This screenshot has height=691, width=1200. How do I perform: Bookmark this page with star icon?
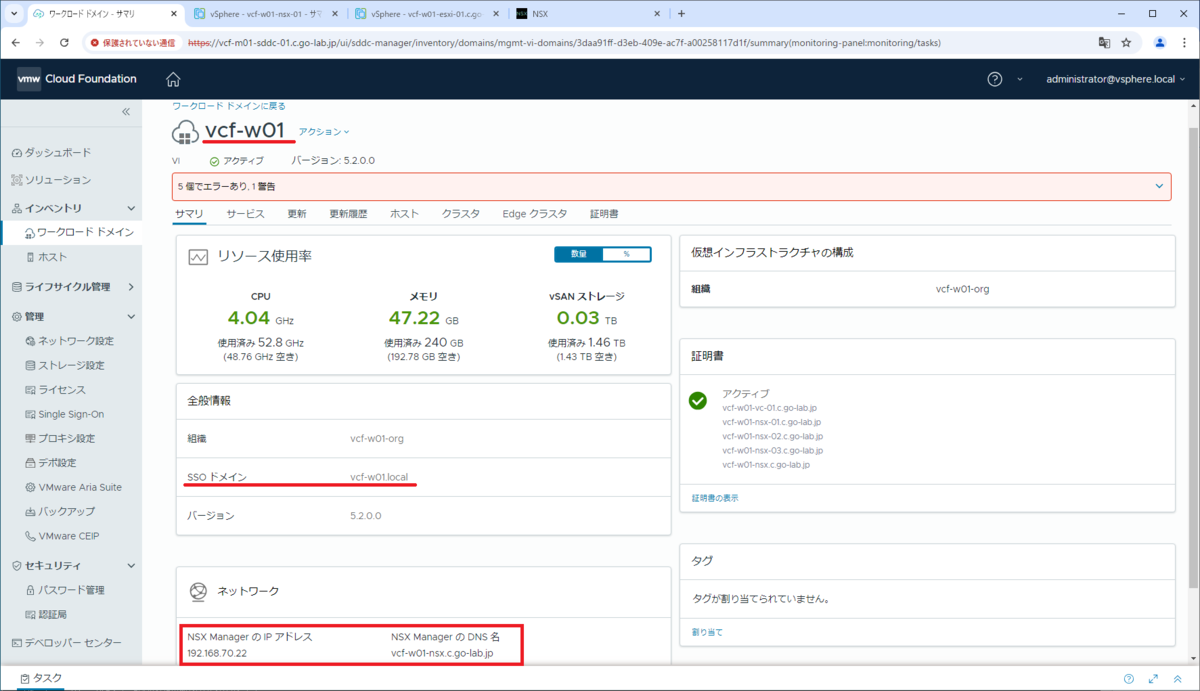pyautogui.click(x=1126, y=43)
